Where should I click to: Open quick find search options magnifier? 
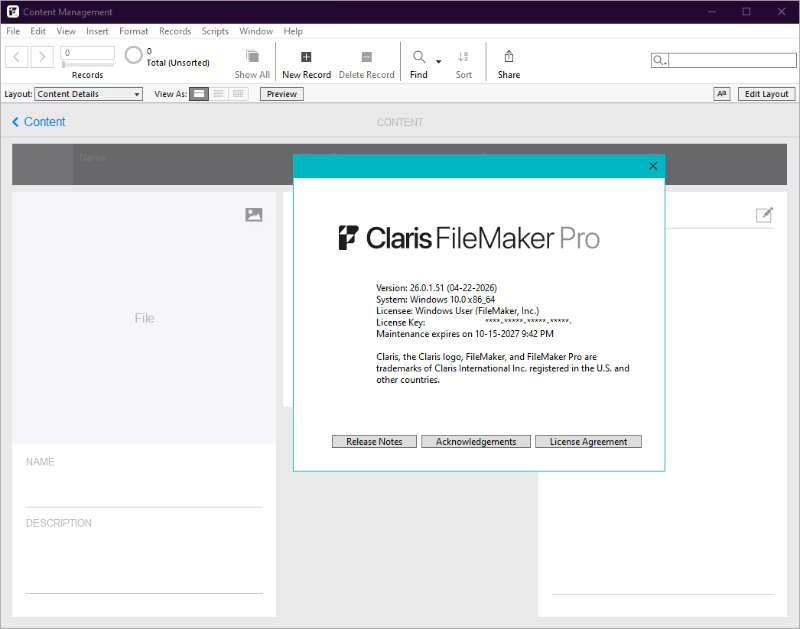pyautogui.click(x=659, y=61)
